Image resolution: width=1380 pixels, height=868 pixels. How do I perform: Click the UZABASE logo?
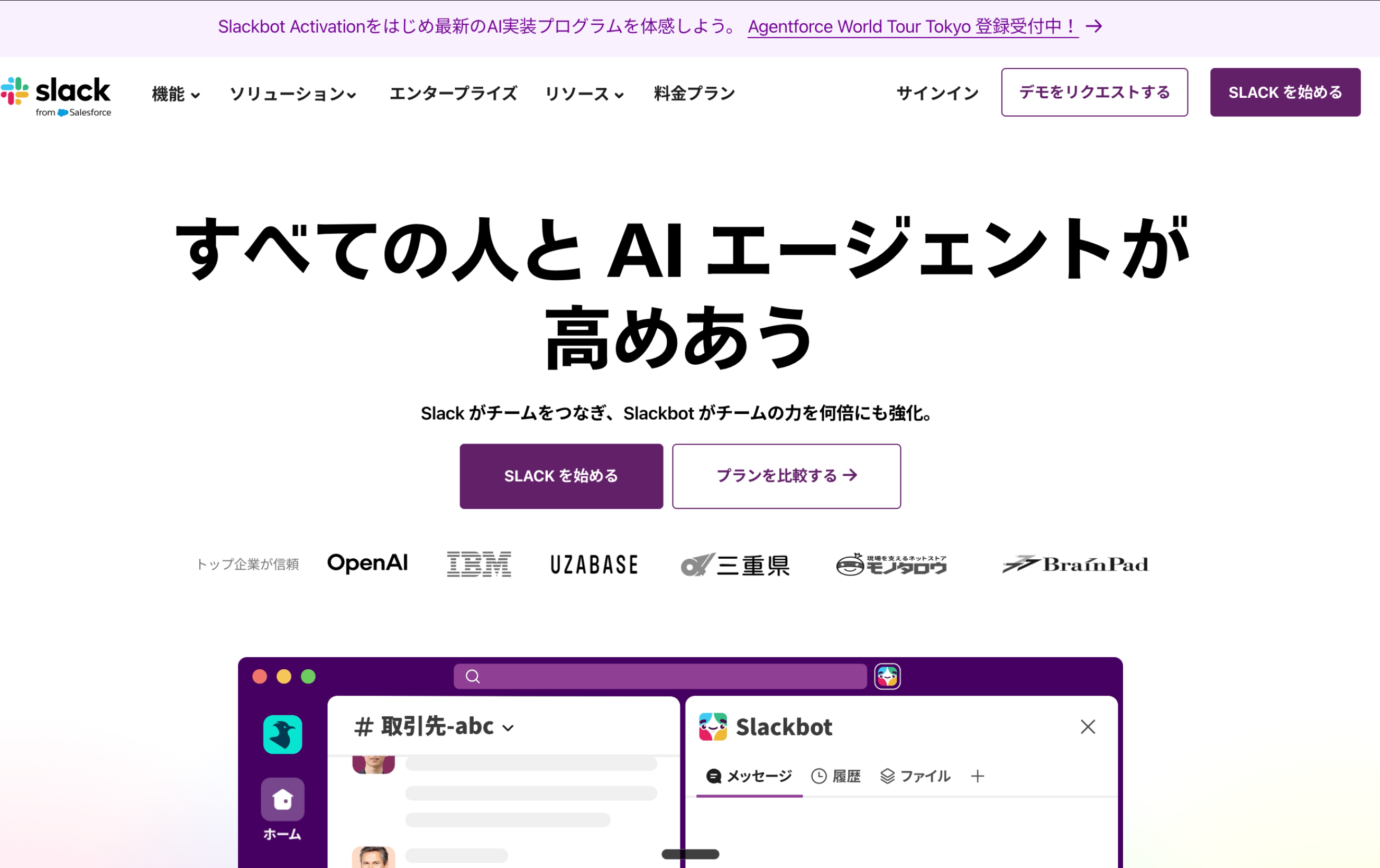[594, 565]
